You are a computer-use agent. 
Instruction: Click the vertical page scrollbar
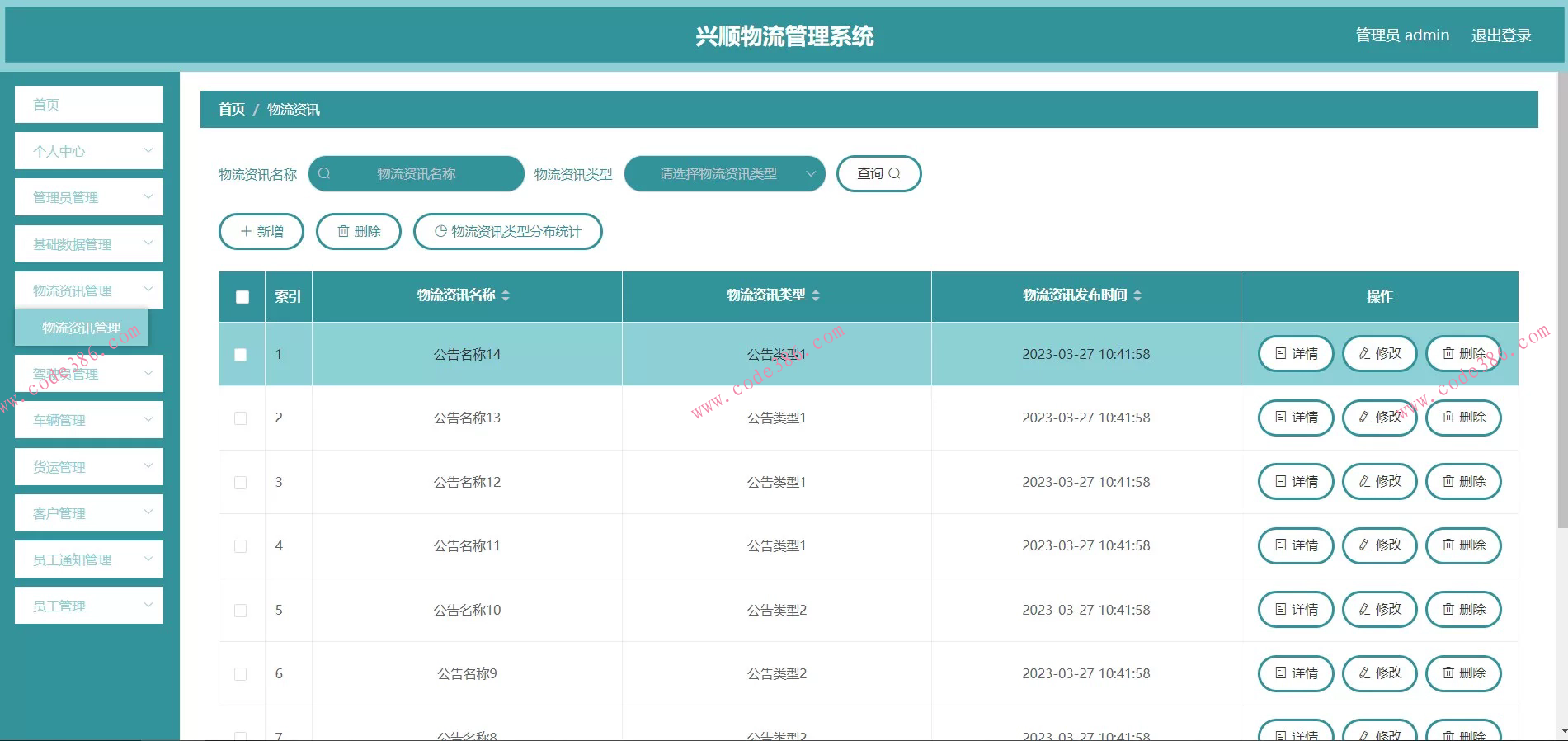tap(1562, 300)
